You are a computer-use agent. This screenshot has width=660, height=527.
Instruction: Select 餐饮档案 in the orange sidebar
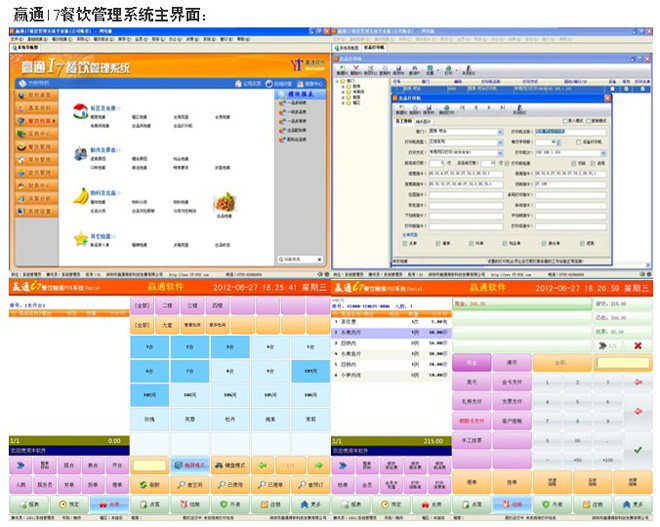[37, 121]
